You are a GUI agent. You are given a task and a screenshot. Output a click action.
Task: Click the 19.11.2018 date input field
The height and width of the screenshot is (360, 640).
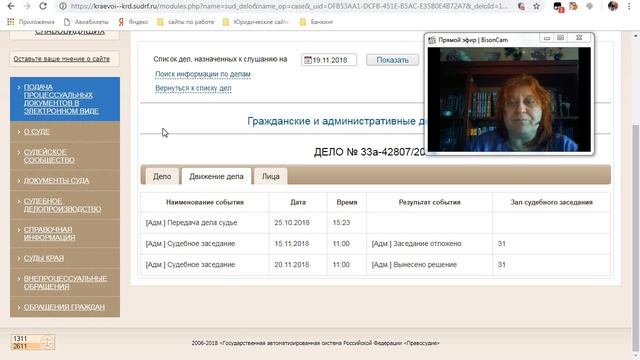click(x=329, y=60)
